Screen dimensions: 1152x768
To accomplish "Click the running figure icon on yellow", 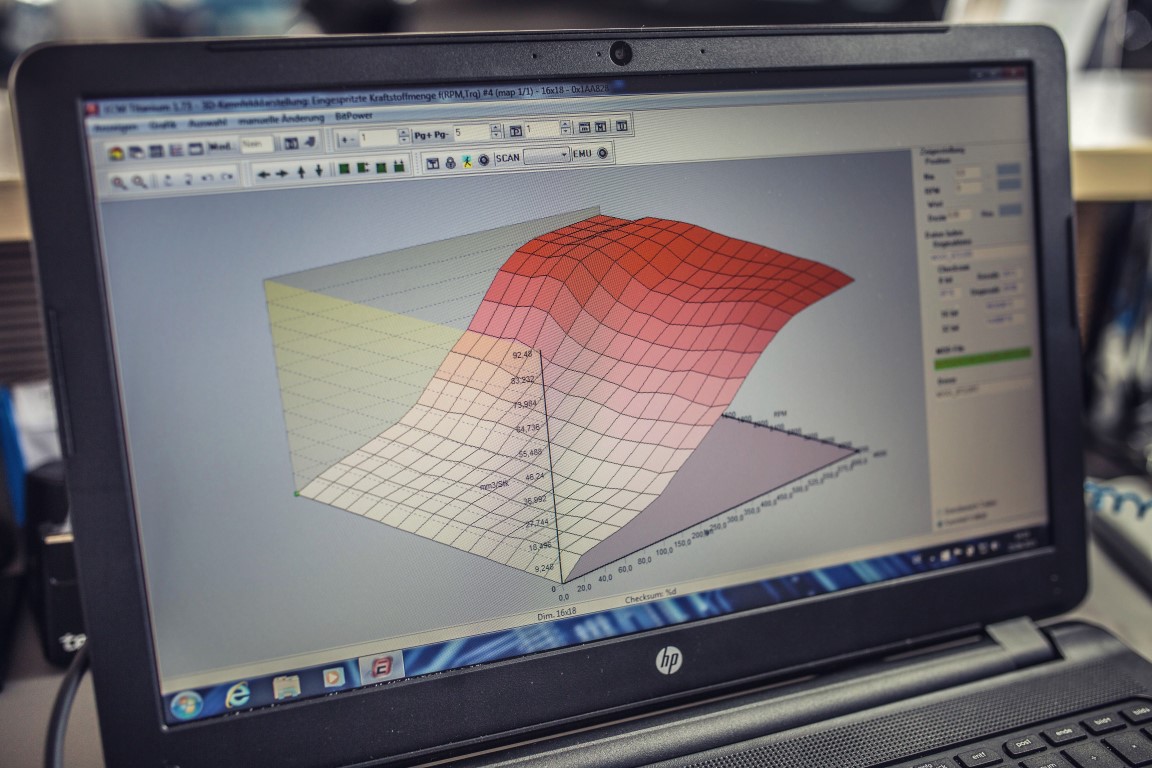I will [467, 162].
